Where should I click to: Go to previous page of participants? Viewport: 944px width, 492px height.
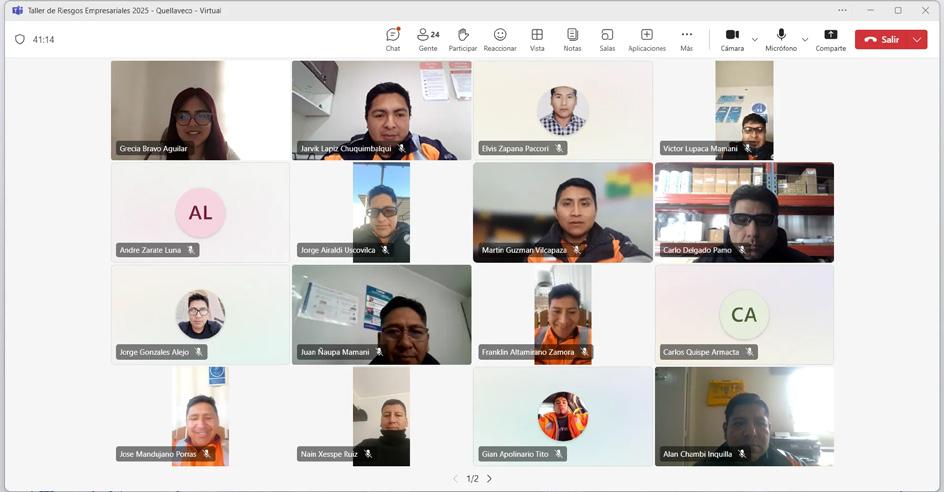455,479
